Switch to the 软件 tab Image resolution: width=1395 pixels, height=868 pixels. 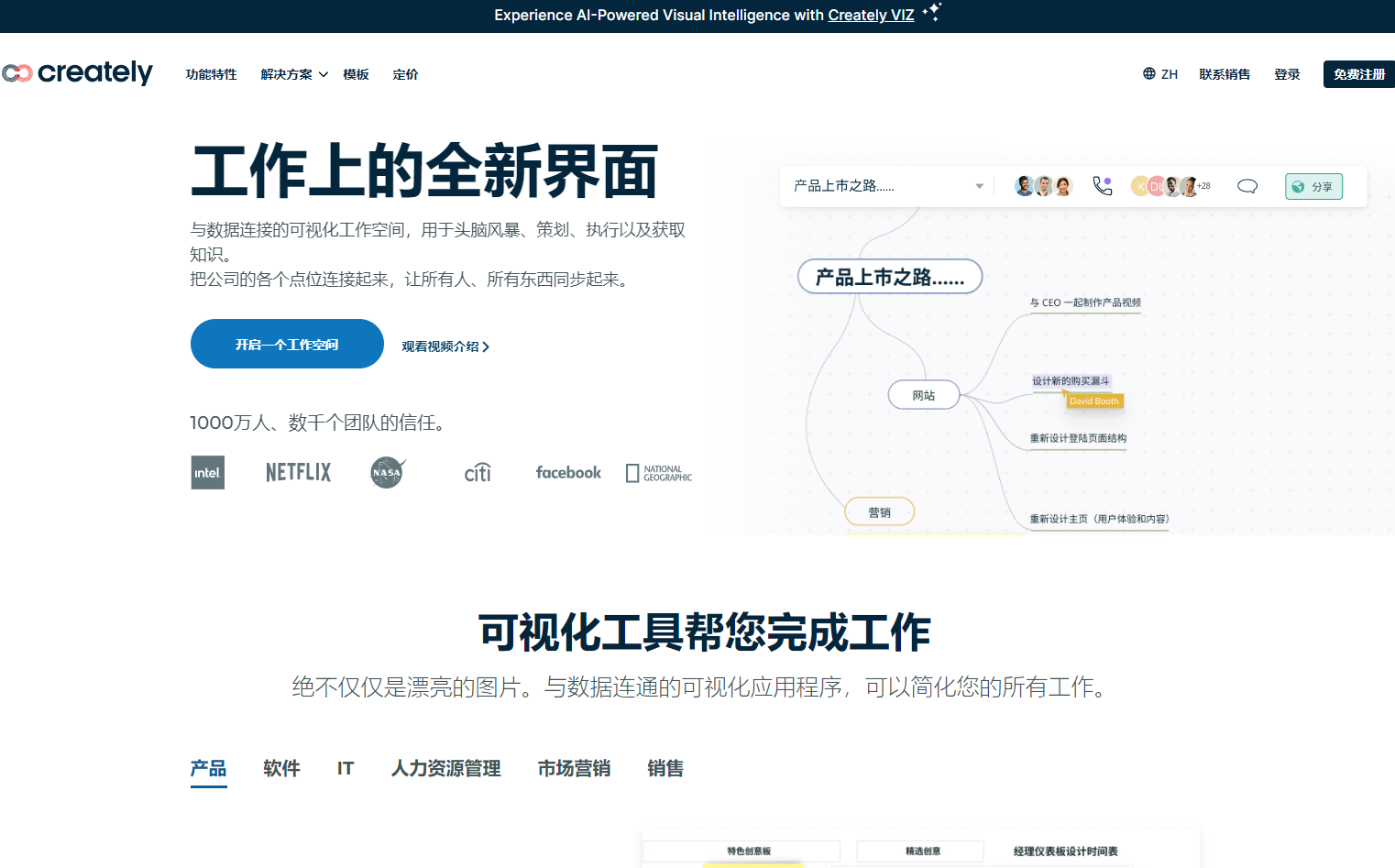click(x=281, y=768)
